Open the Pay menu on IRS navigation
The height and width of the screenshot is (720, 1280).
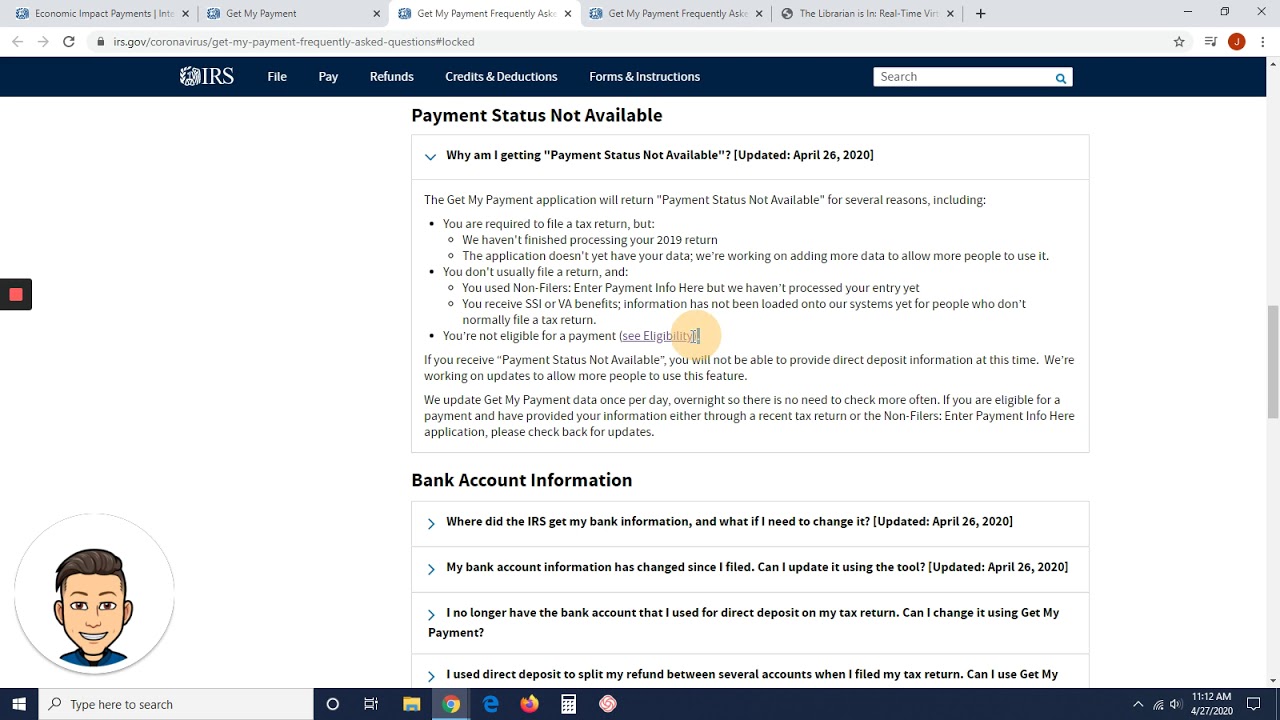(328, 77)
